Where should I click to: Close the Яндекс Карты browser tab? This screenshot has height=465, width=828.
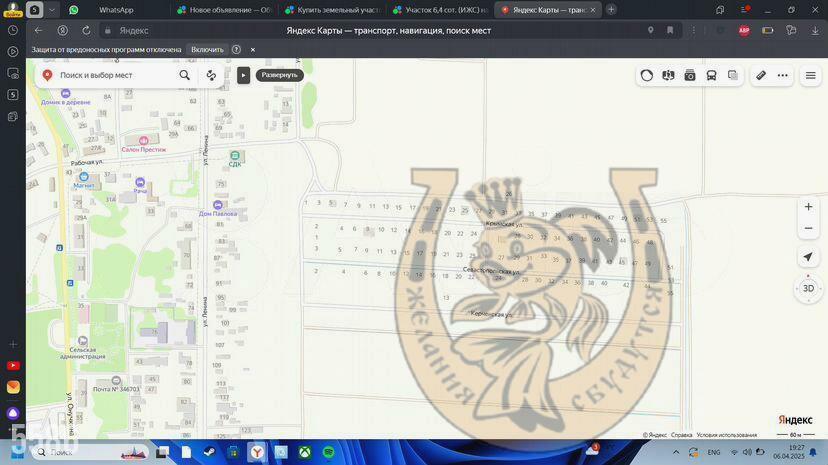(x=593, y=10)
